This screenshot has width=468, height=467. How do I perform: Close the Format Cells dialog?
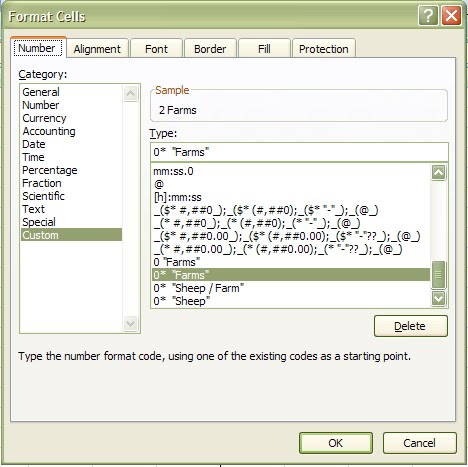(451, 16)
